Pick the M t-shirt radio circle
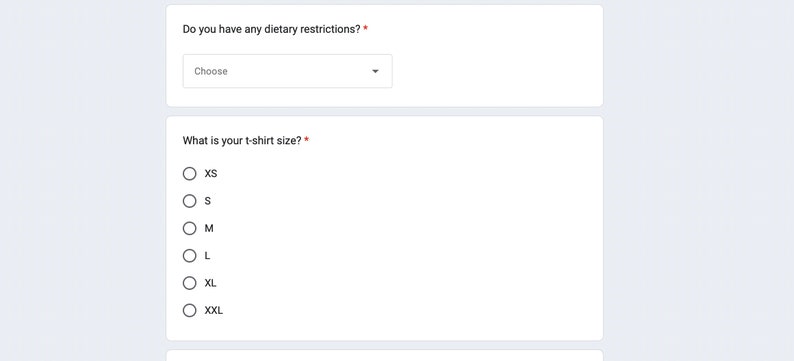This screenshot has width=794, height=361. [x=189, y=228]
